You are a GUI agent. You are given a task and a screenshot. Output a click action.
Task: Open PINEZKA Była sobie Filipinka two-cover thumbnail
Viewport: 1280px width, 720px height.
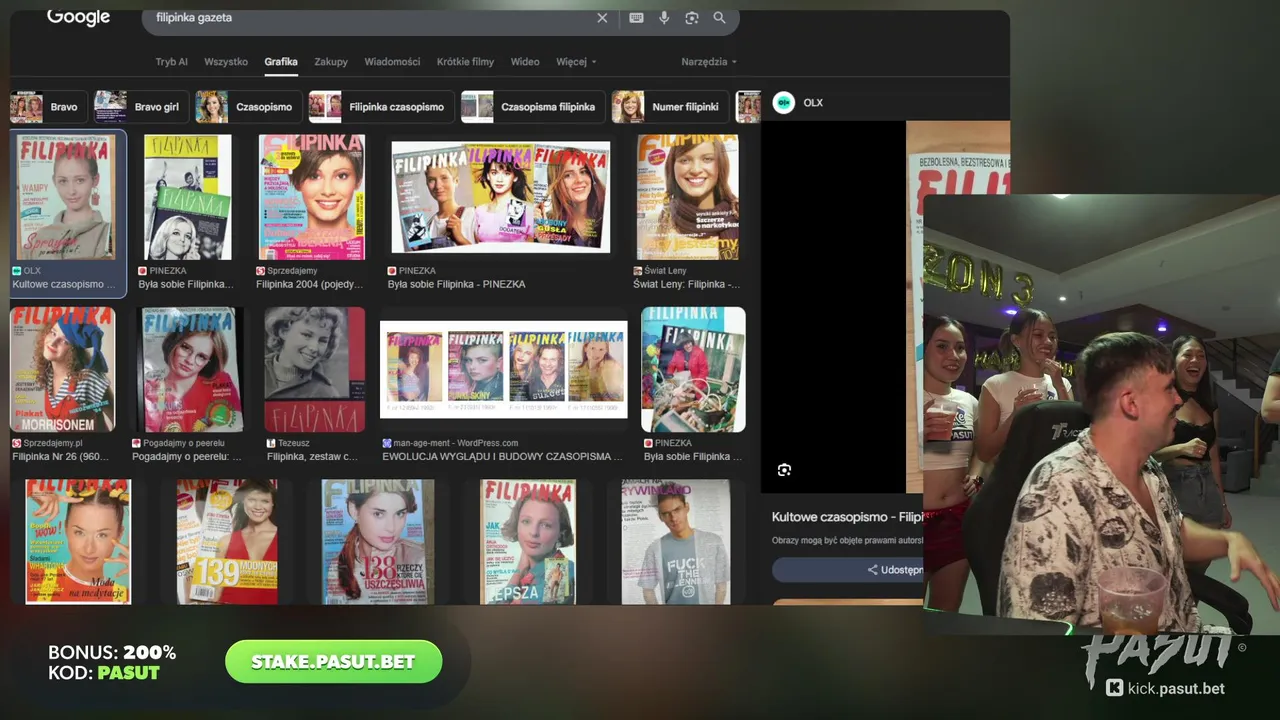[188, 197]
